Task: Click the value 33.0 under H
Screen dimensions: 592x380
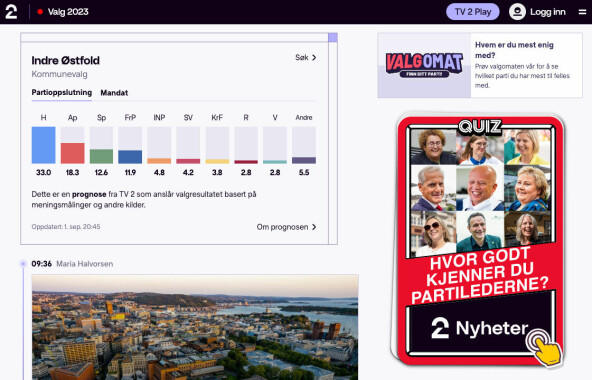Action: (43, 173)
